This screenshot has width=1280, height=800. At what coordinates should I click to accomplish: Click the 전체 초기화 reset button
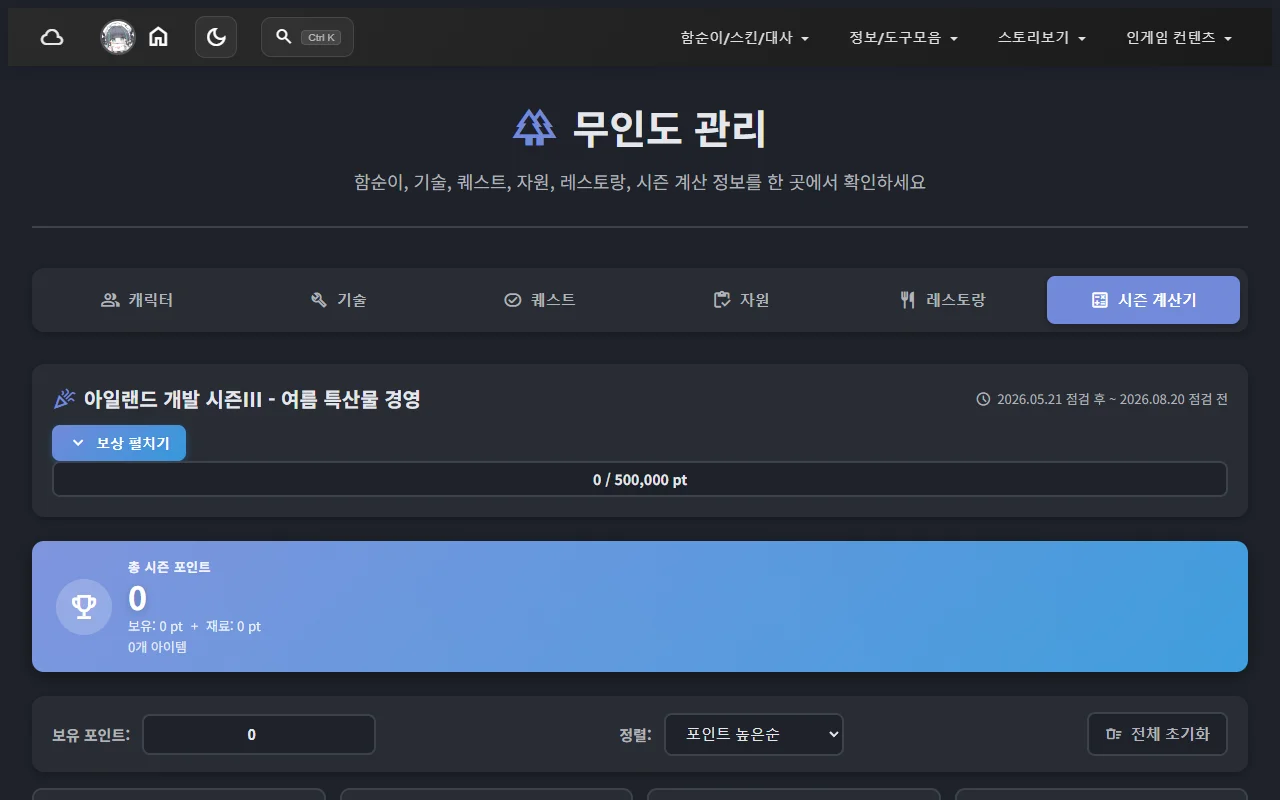tap(1157, 734)
